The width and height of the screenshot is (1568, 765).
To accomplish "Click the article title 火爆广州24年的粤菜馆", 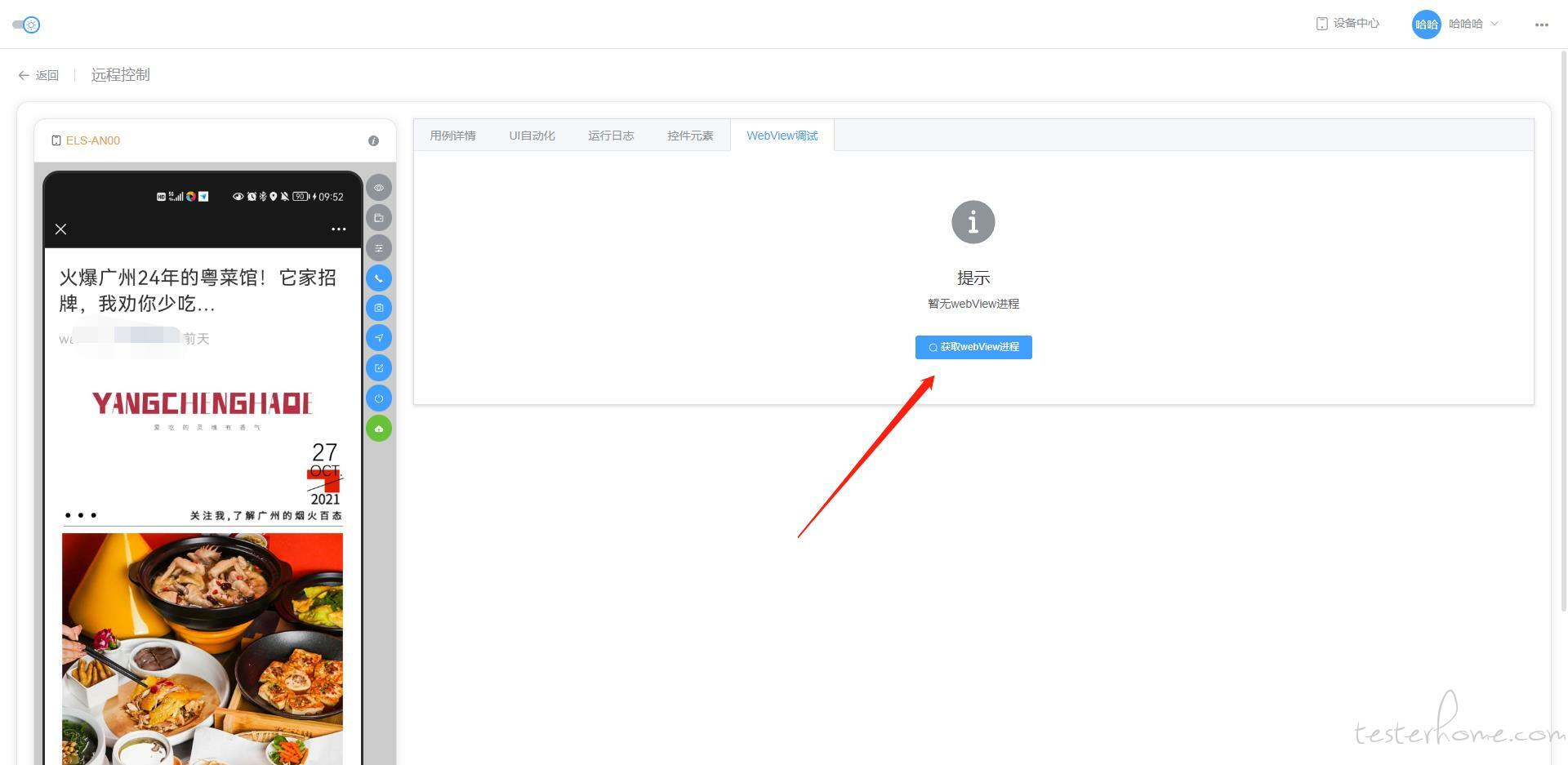I will [x=198, y=291].
